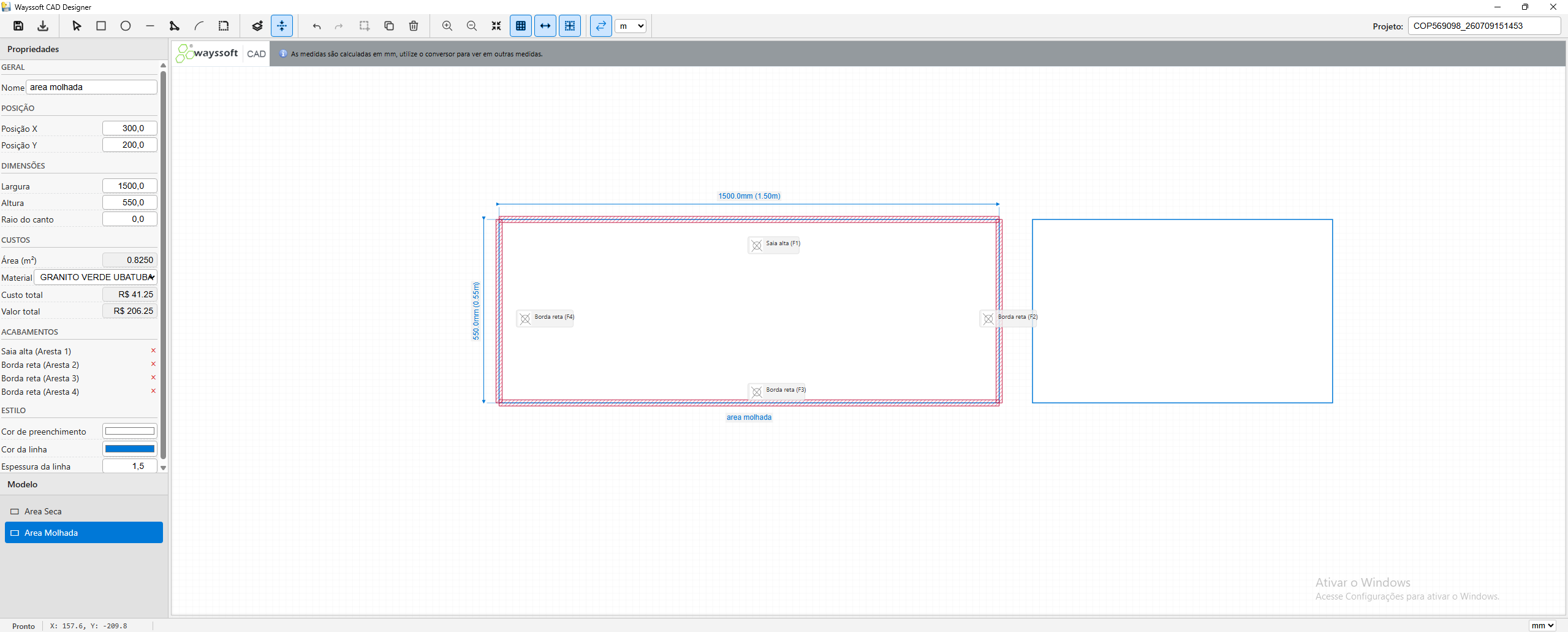Viewport: 1568px width, 632px height.
Task: Save the project with the floppy disk icon
Action: point(18,26)
